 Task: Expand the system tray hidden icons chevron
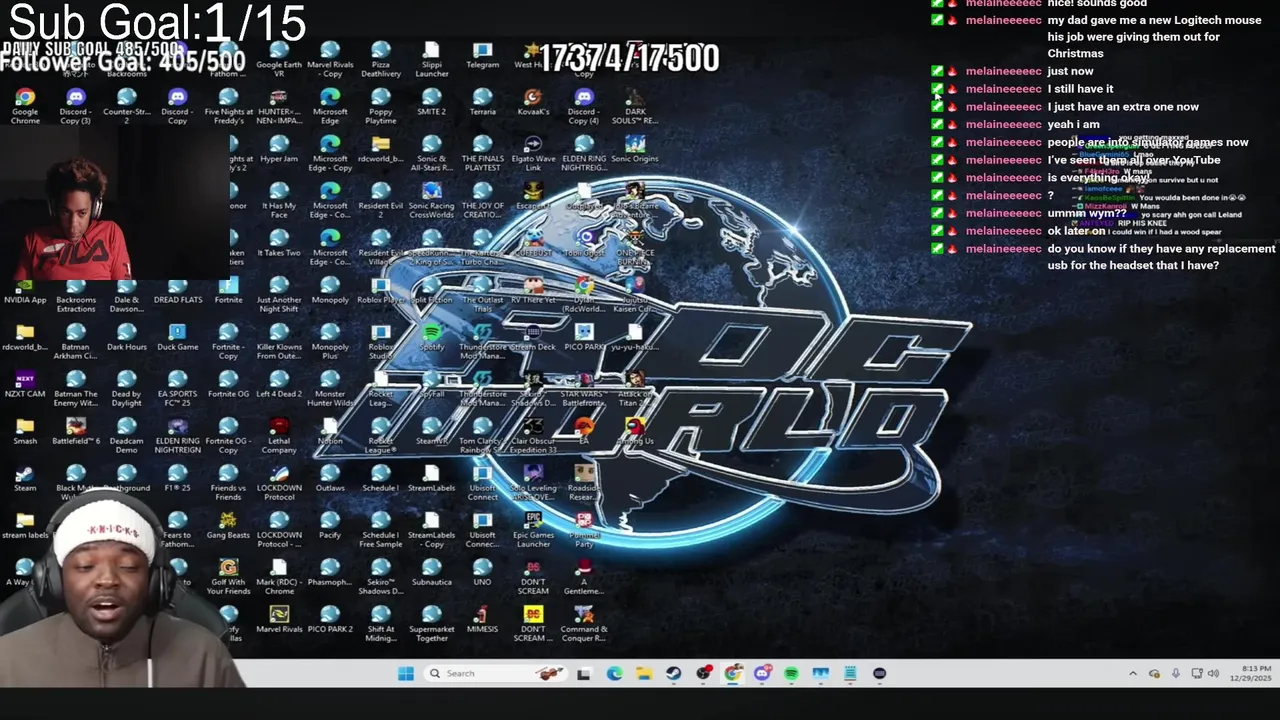click(x=1133, y=673)
